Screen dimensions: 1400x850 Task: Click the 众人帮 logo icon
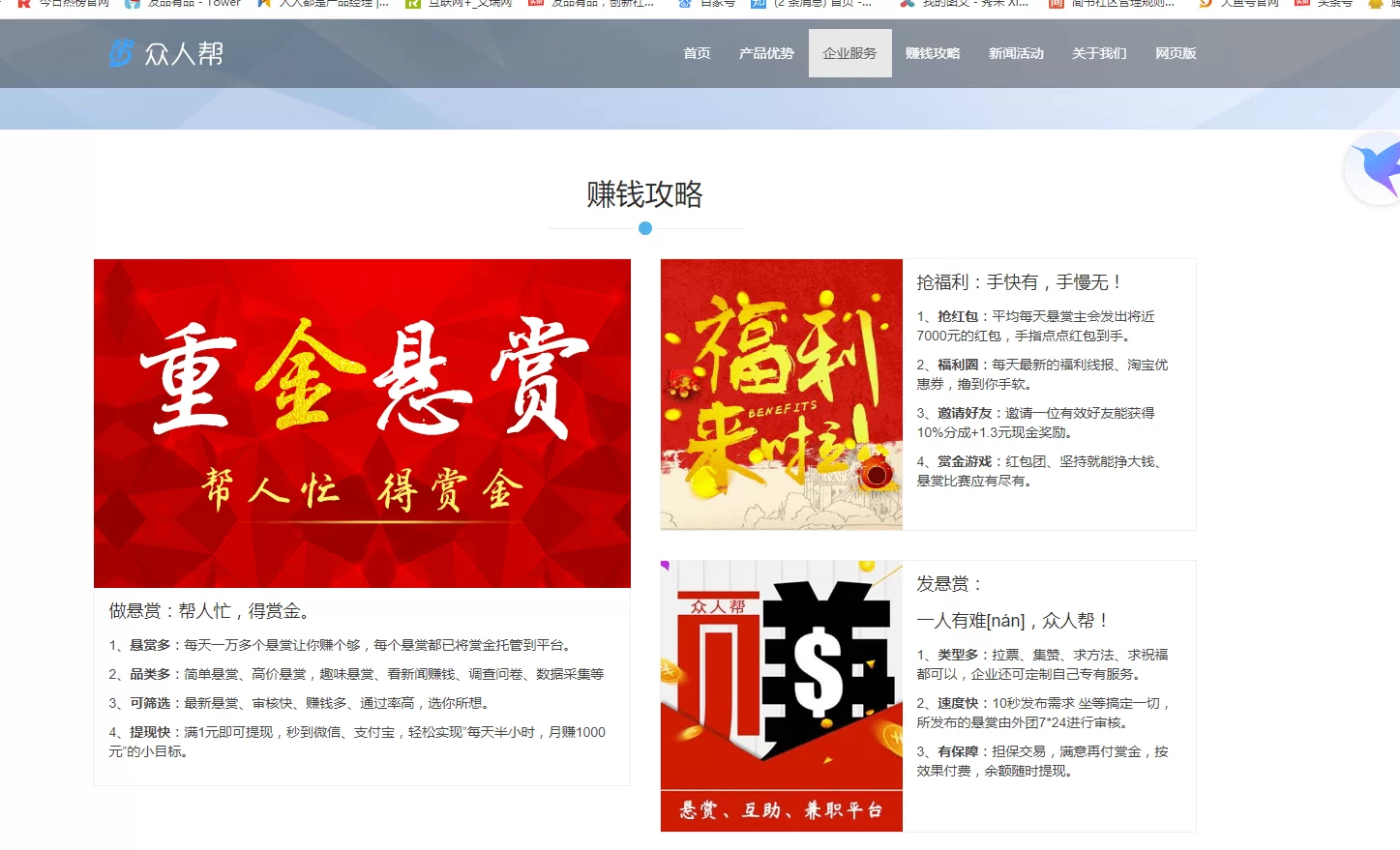click(x=121, y=53)
